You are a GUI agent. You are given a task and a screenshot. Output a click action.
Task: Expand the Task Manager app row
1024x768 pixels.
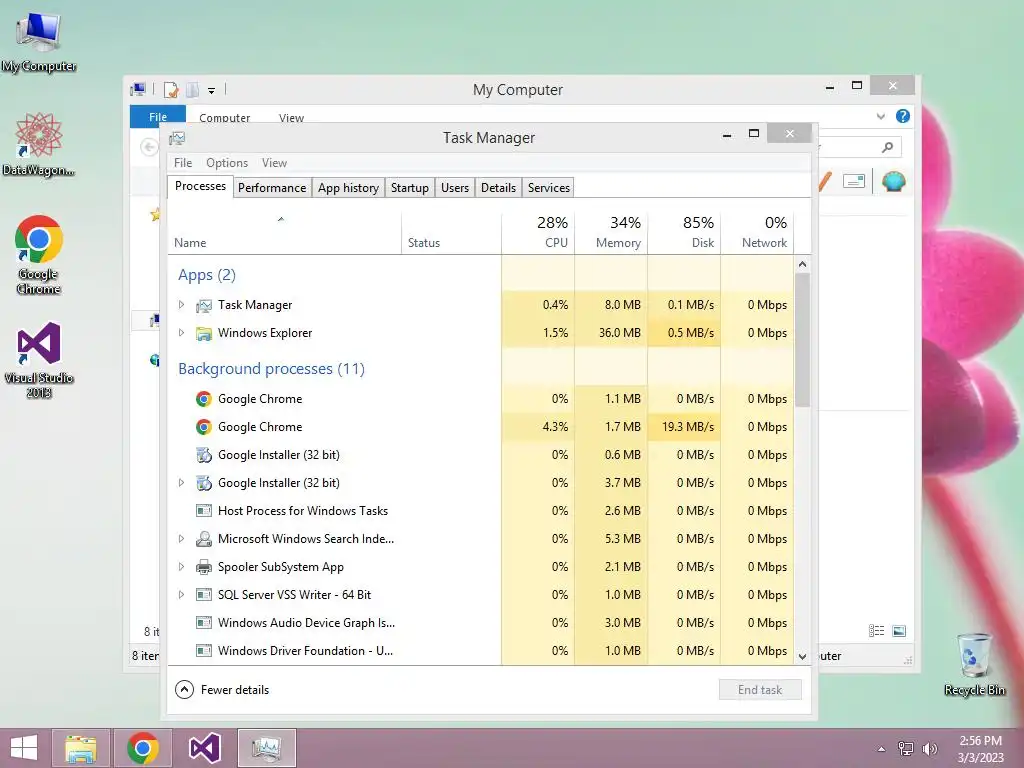tap(182, 305)
